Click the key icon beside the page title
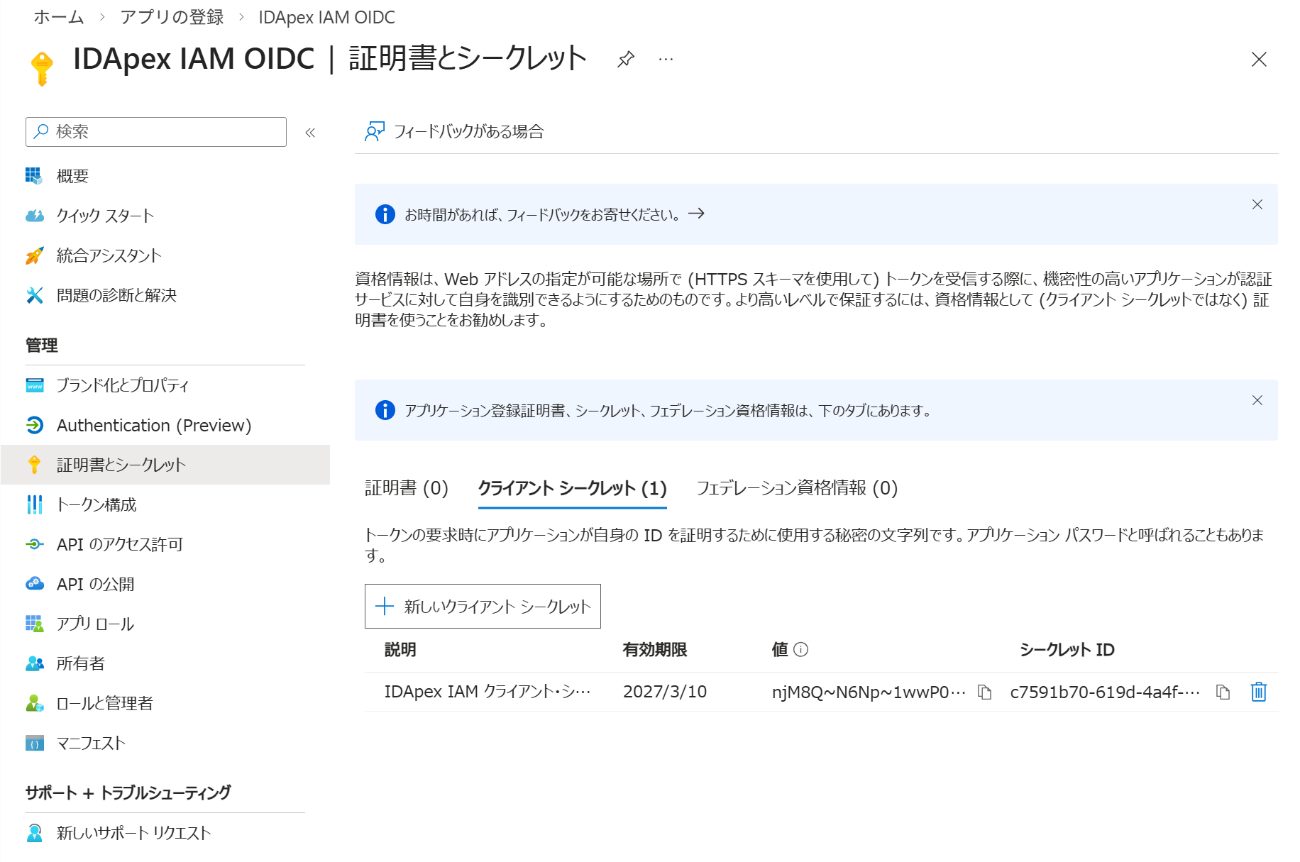Viewport: 1300px width, 862px height. click(41, 68)
